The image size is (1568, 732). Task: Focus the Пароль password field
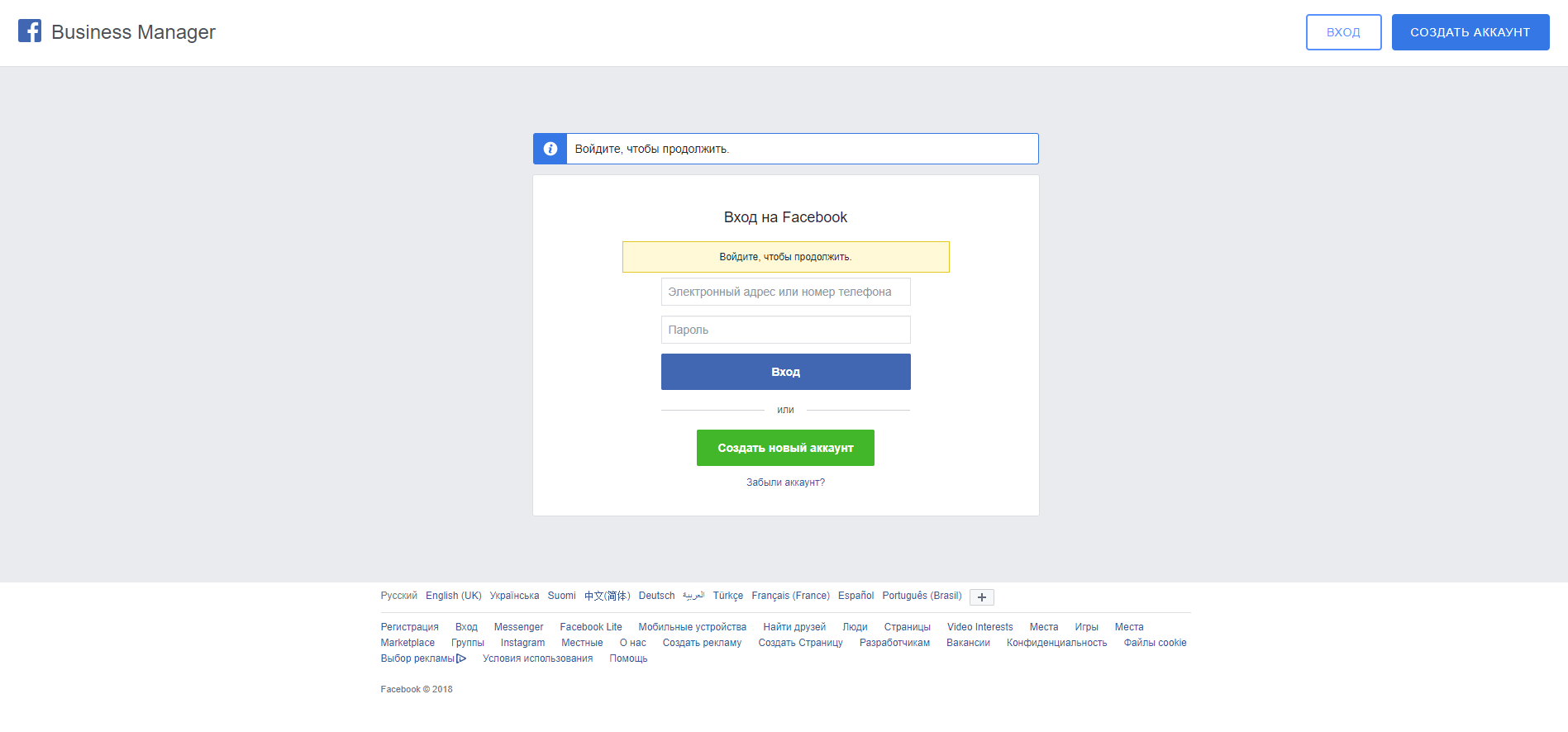point(785,330)
